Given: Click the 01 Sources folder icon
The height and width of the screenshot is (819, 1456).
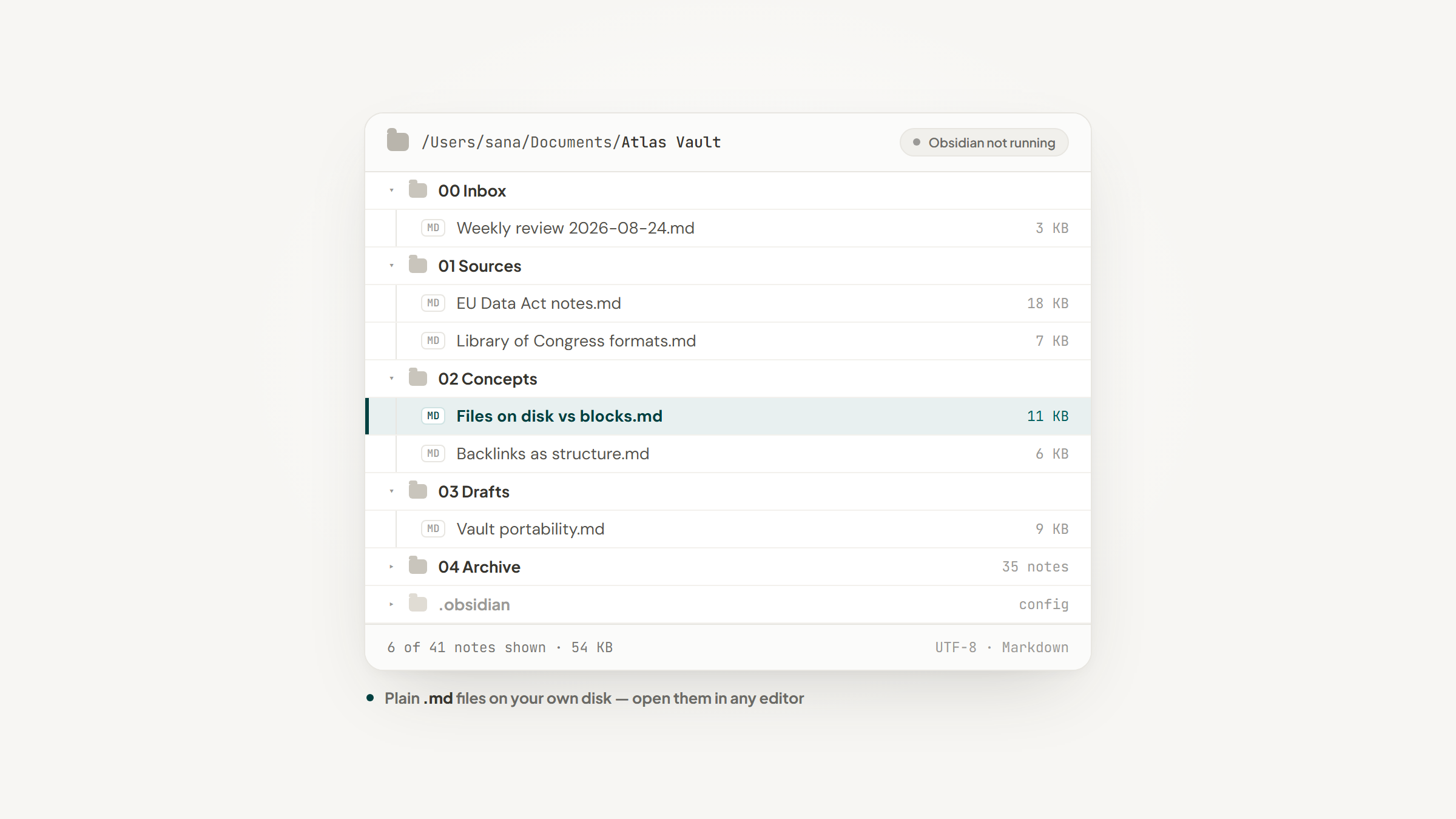Looking at the screenshot, I should (418, 265).
